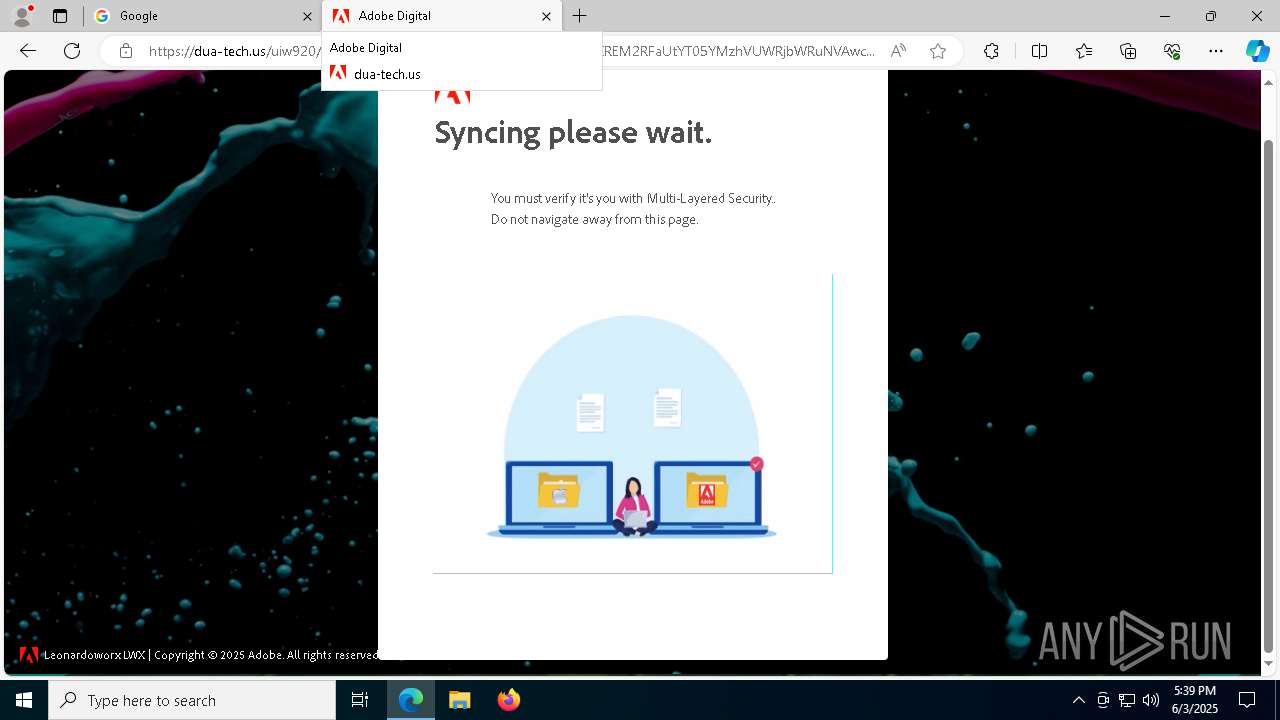The height and width of the screenshot is (720, 1280).
Task: Open network status tray icon
Action: (x=1127, y=700)
